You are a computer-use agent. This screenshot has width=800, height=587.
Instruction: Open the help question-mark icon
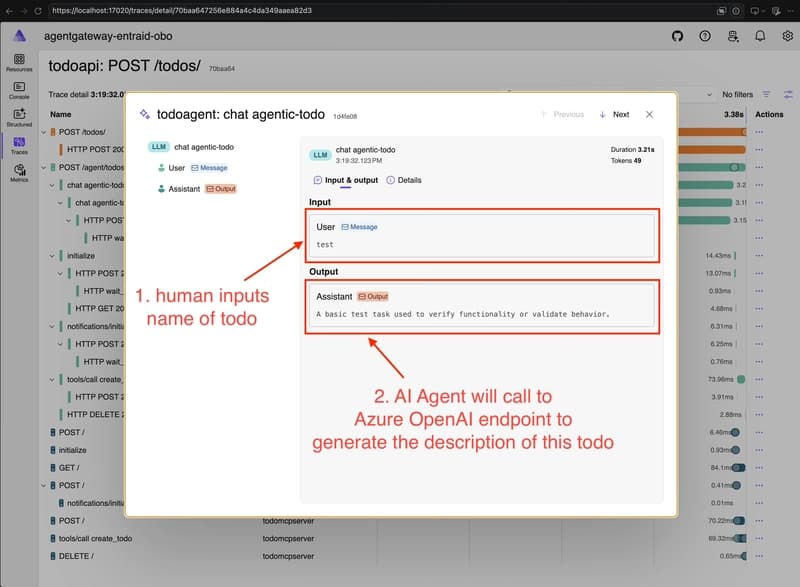pos(705,36)
